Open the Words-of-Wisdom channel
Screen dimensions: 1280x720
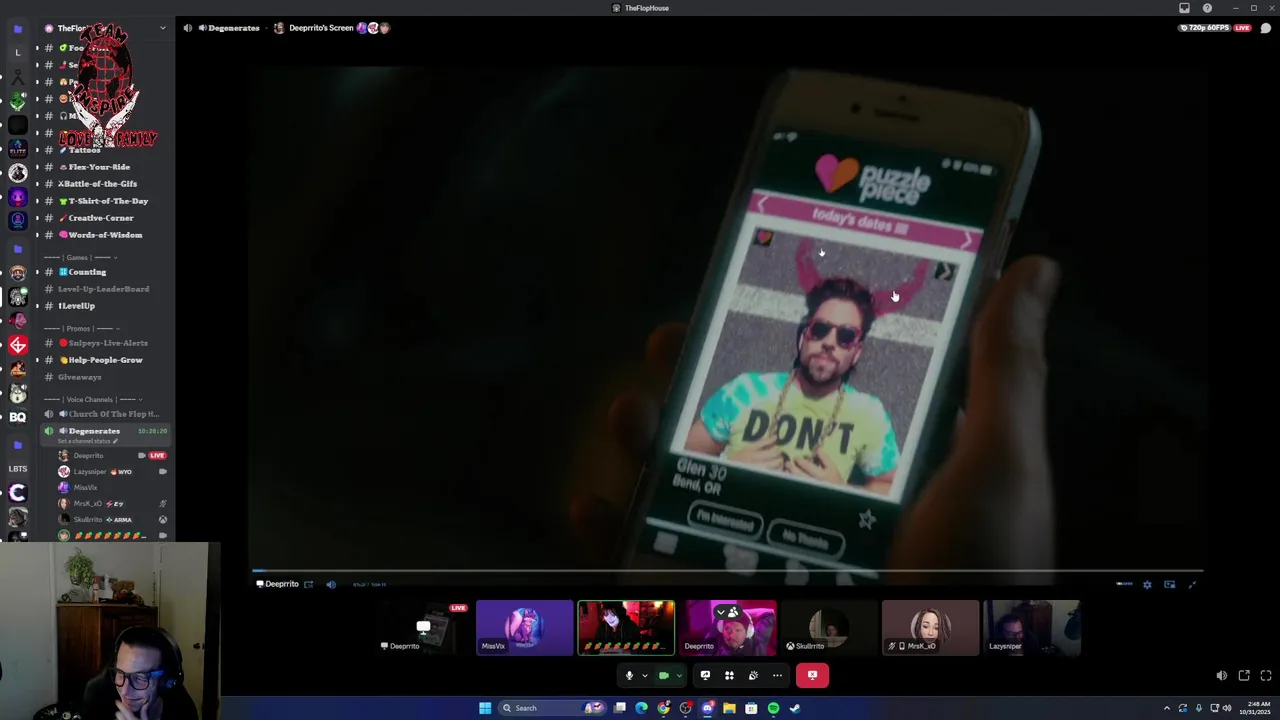(101, 235)
